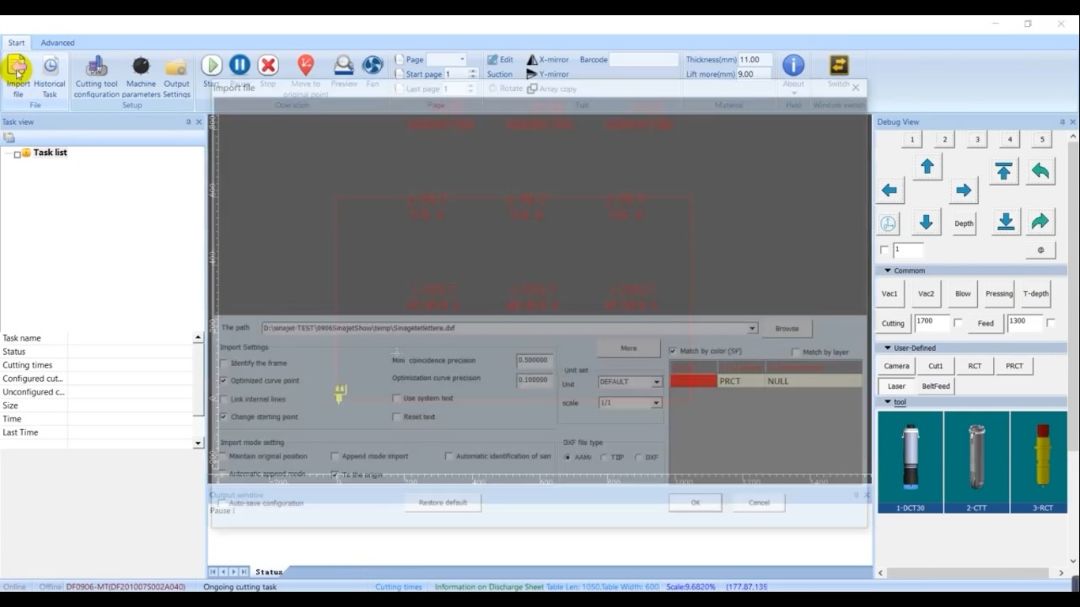Click the blue Pause button in ribbon
Viewport: 1080px width, 607px height.
(240, 65)
